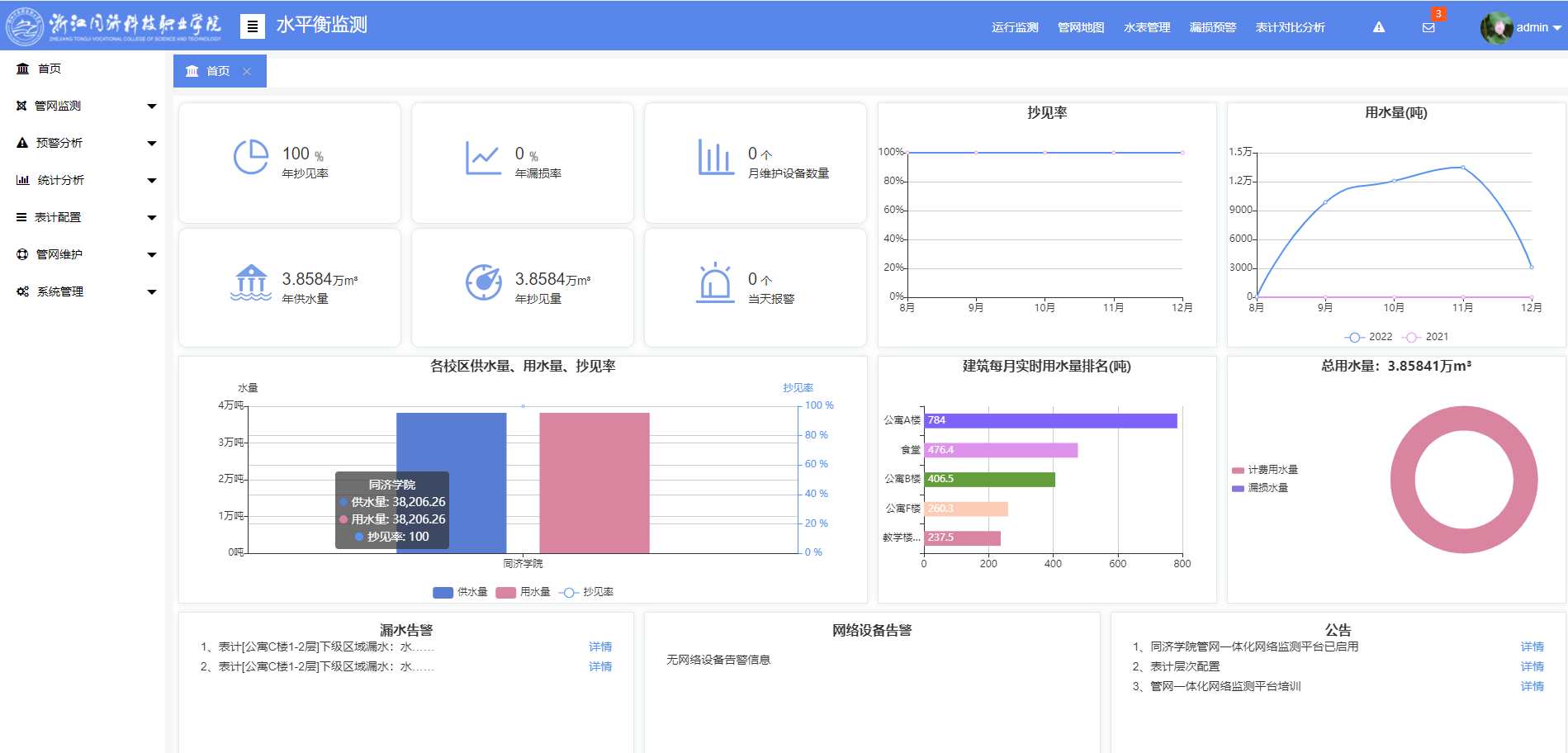Viewport: 1568px width, 753px height.
Task: Hide the 供水量 legend in campus chart
Action: [457, 592]
